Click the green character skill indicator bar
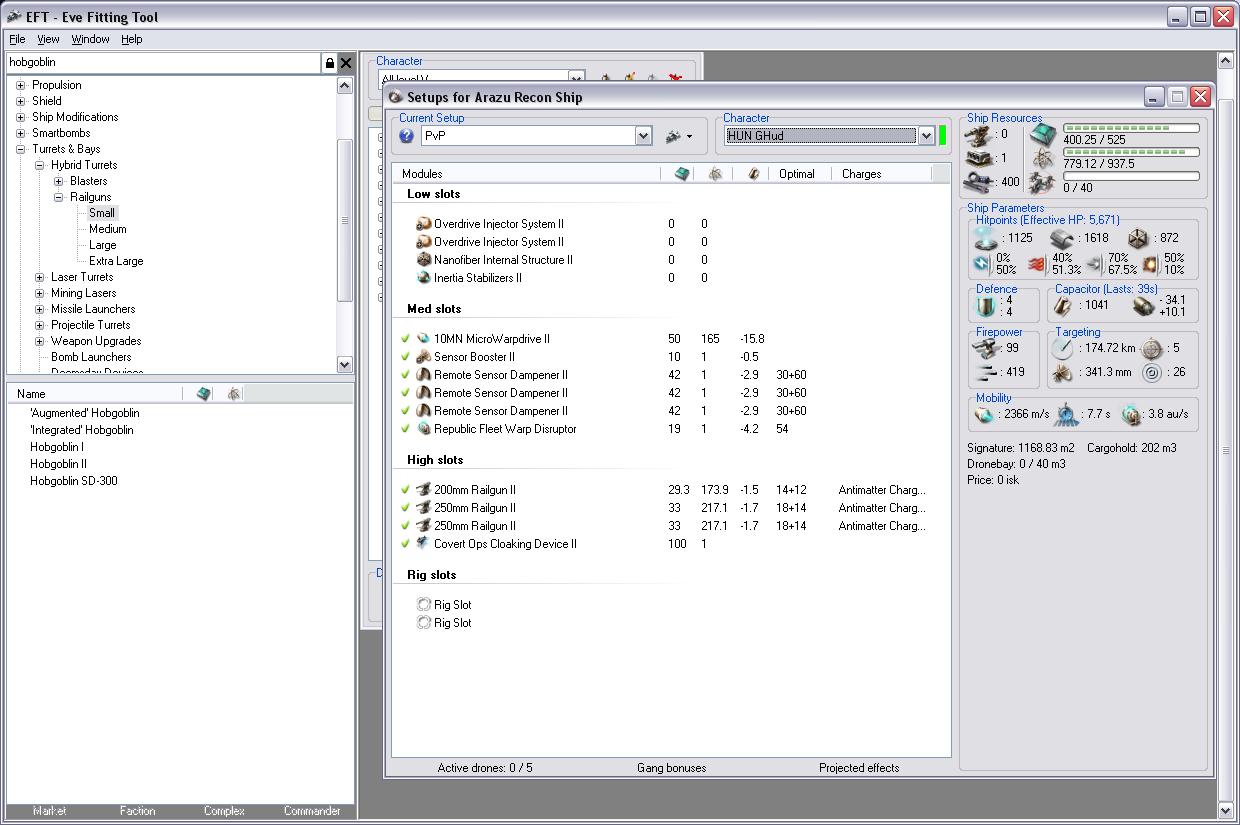This screenshot has height=825, width=1240. (942, 136)
